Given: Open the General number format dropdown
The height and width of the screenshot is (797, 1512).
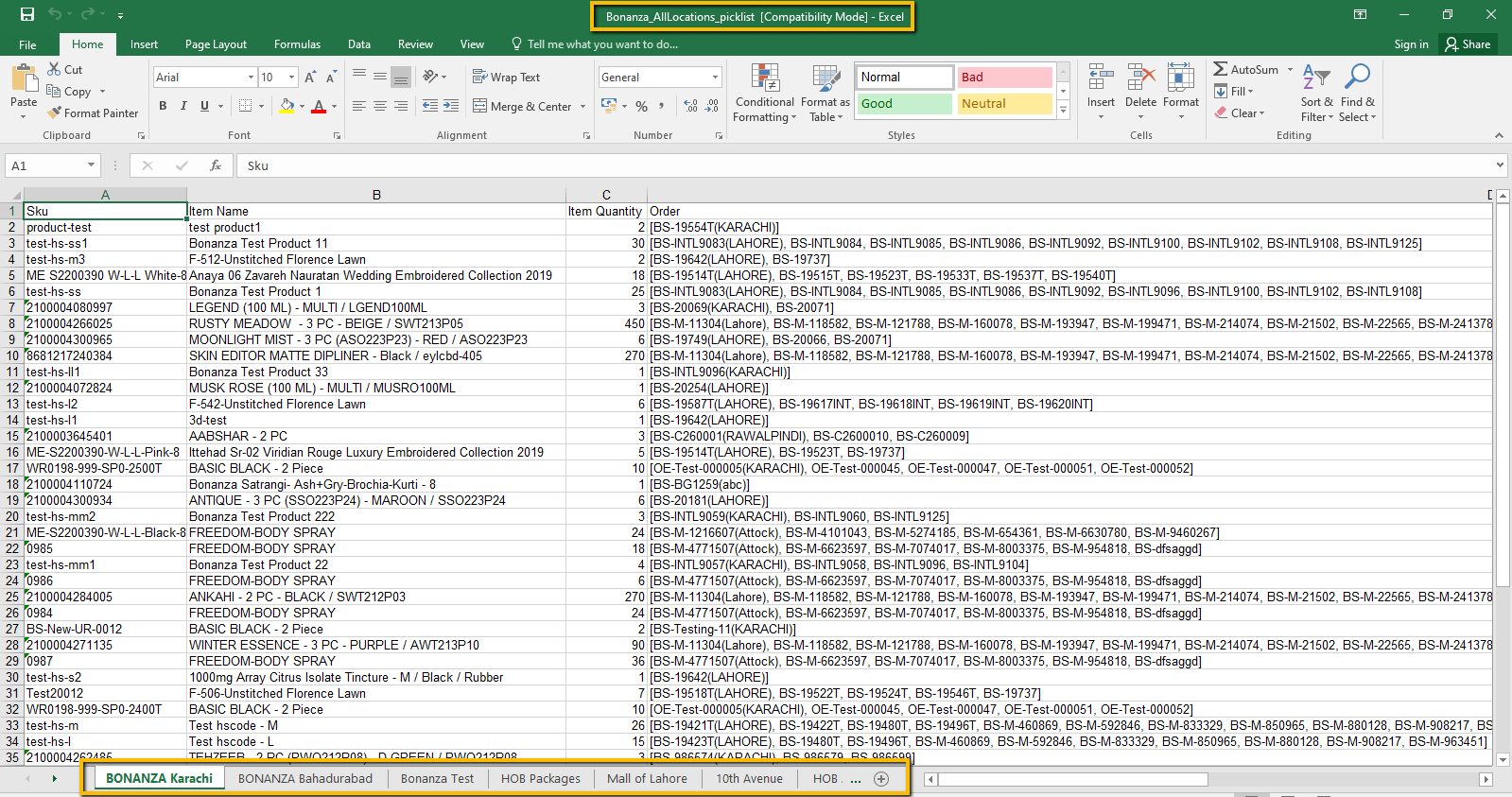Looking at the screenshot, I should coord(715,78).
